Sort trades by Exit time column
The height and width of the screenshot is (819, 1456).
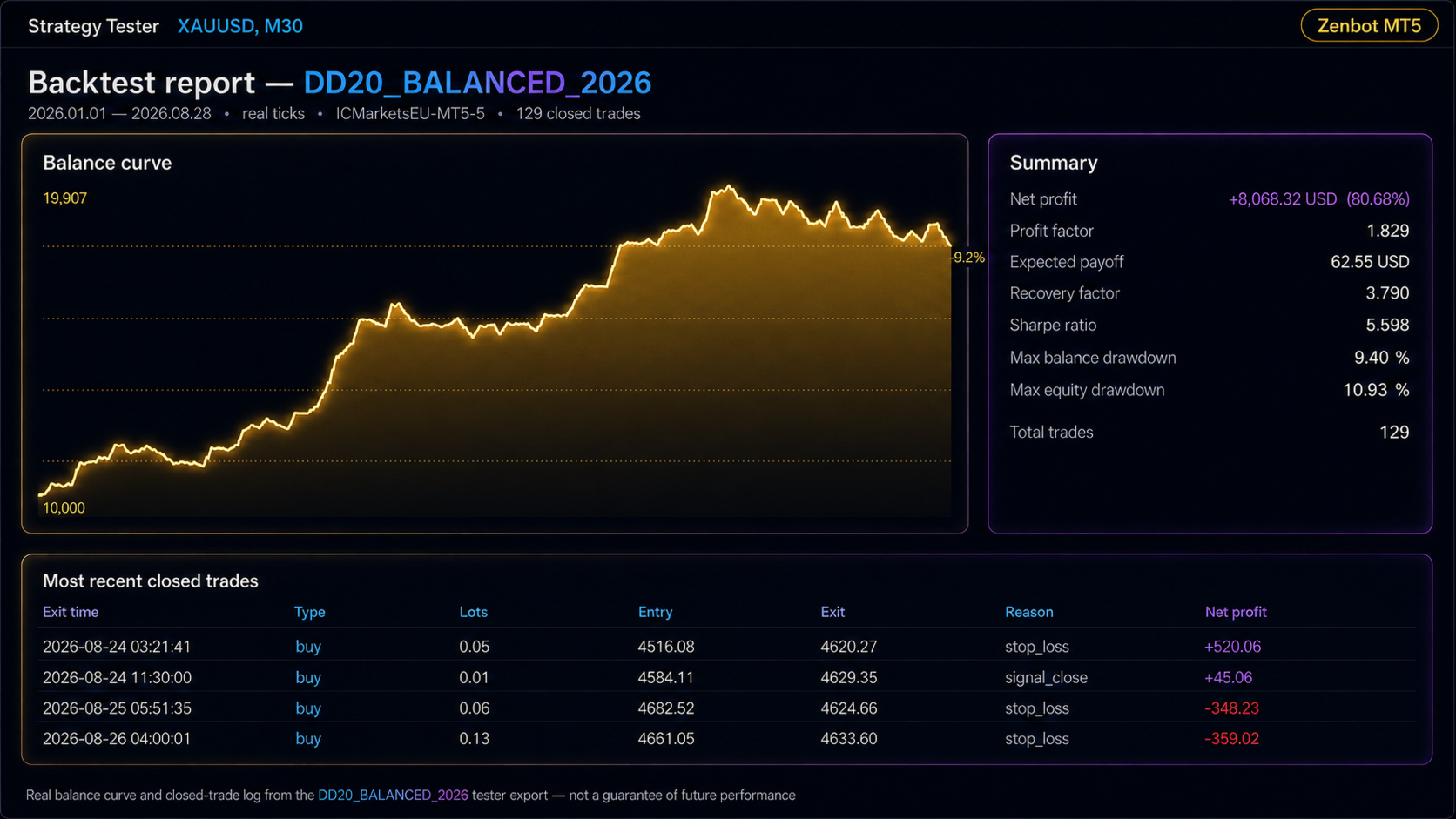click(x=71, y=612)
